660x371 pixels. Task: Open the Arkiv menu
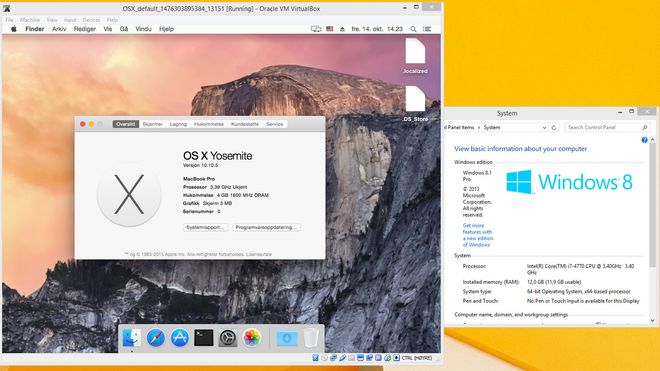[x=59, y=29]
